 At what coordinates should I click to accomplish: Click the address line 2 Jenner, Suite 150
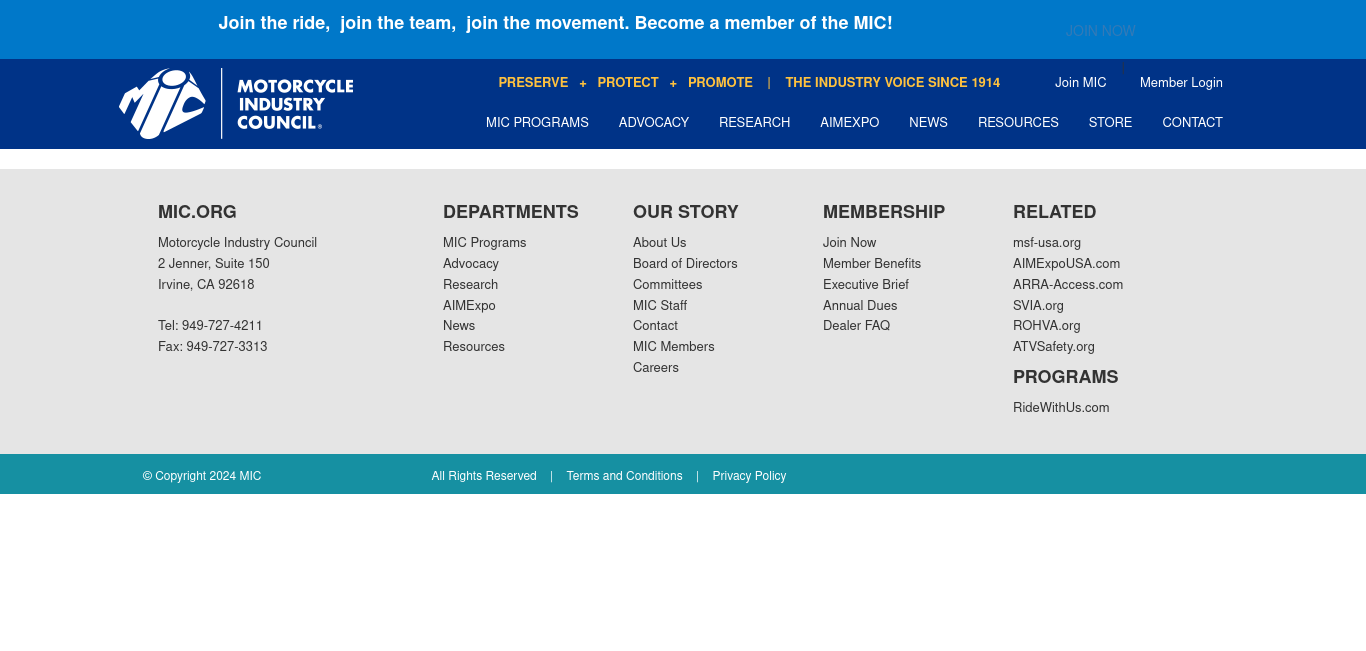click(x=214, y=264)
